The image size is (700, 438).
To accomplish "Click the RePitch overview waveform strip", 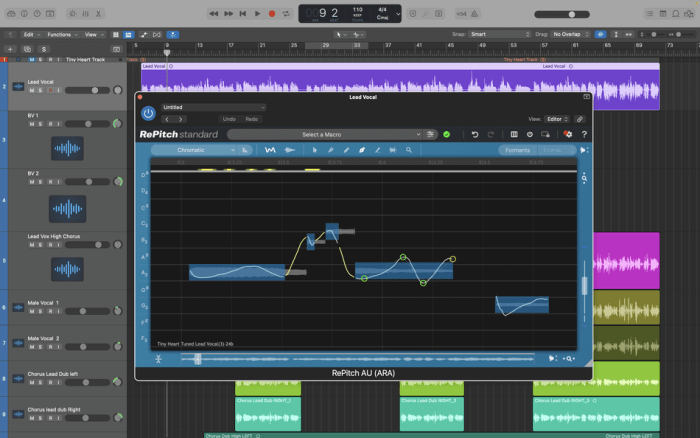I will click(357, 359).
